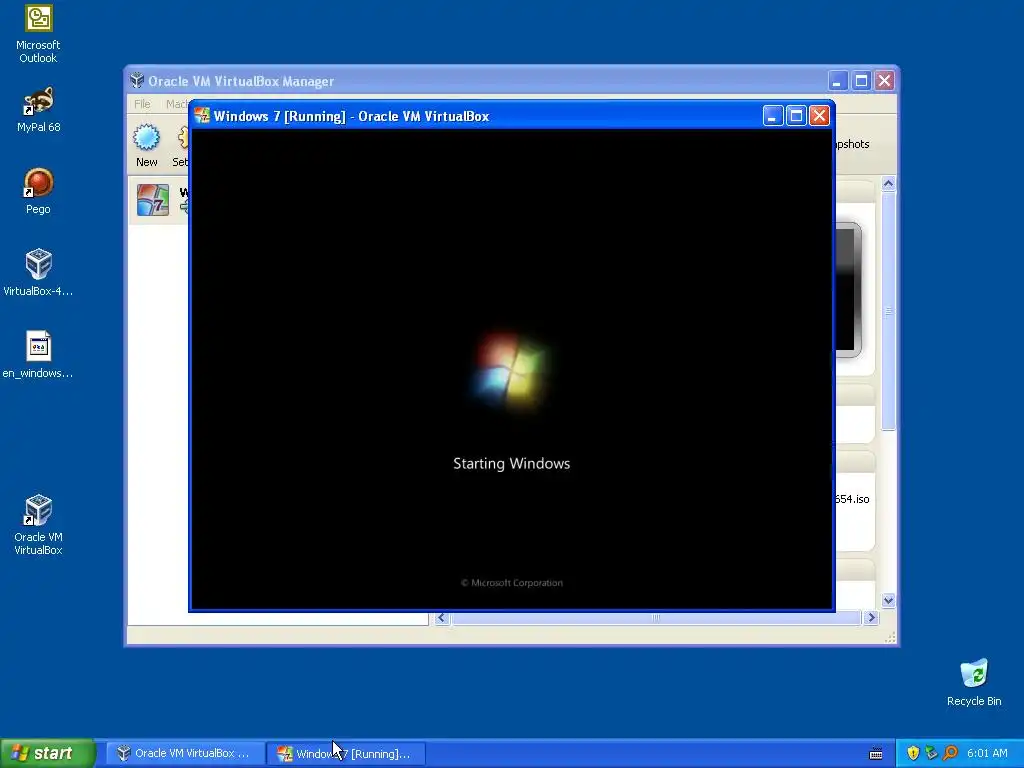Screen dimensions: 1024x768
Task: Switch to the Oracle VM VirtualBox taskbar button
Action: pos(185,753)
